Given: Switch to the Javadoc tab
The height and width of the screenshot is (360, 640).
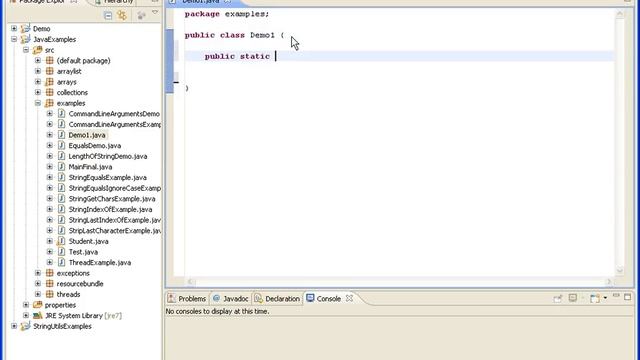Looking at the screenshot, I should coord(231,299).
